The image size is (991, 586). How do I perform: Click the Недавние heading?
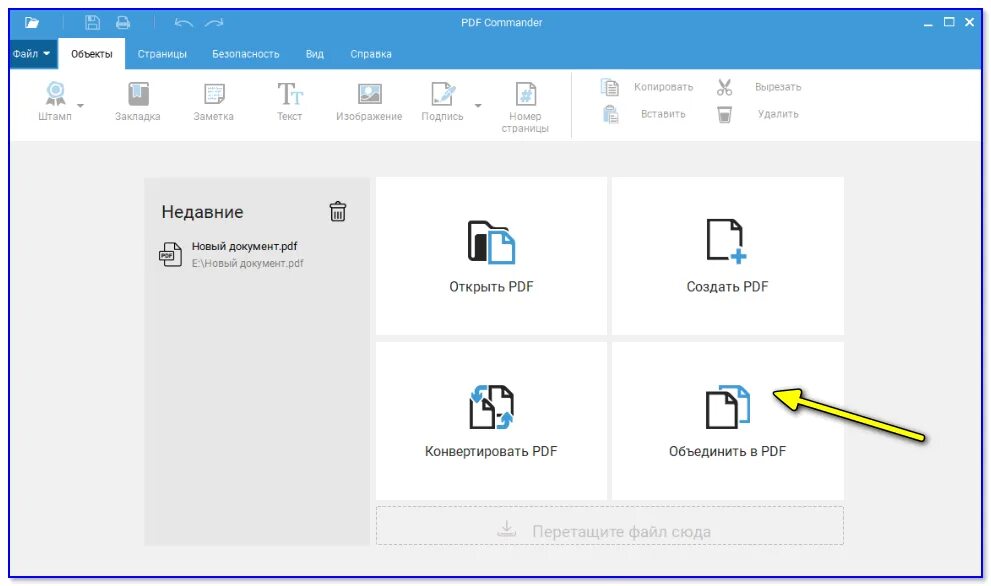point(202,212)
